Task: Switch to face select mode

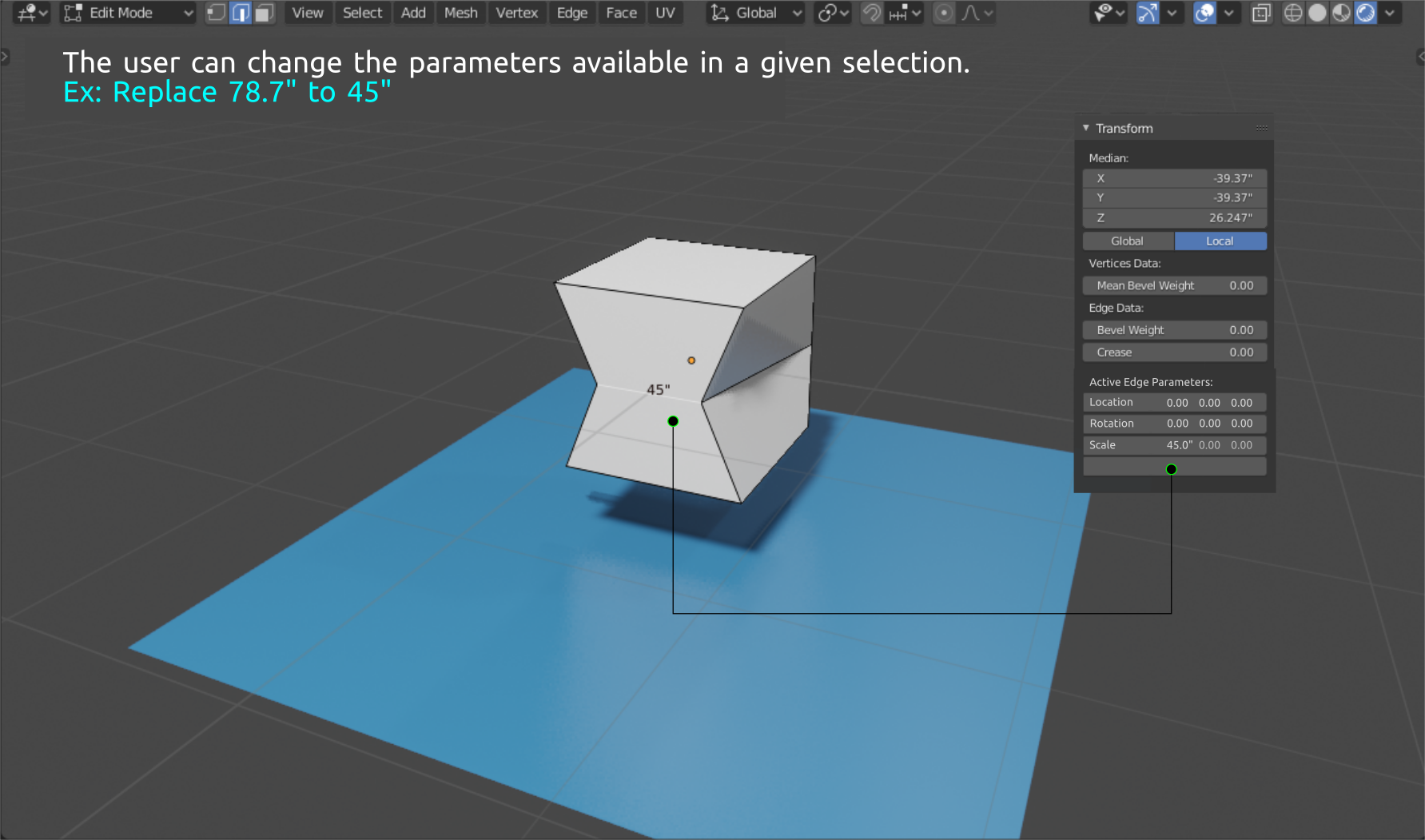Action: (x=265, y=13)
